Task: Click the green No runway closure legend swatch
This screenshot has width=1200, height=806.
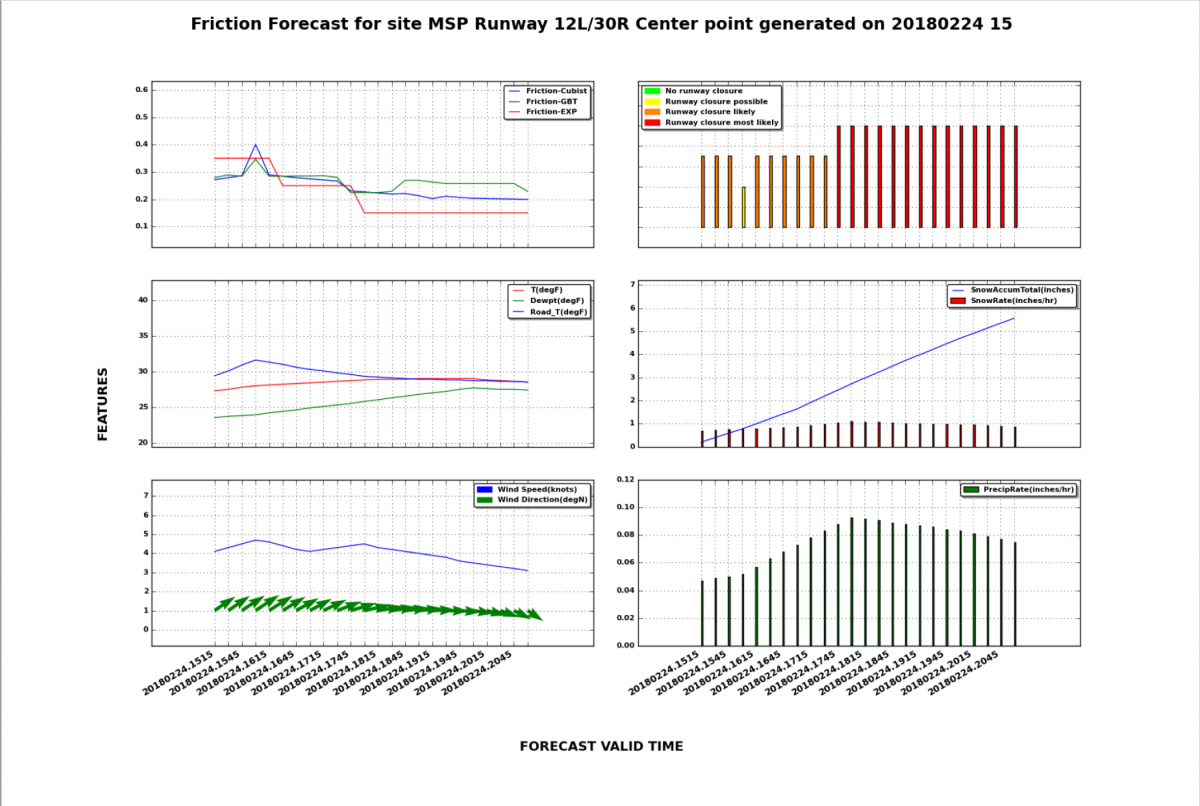Action: point(652,91)
